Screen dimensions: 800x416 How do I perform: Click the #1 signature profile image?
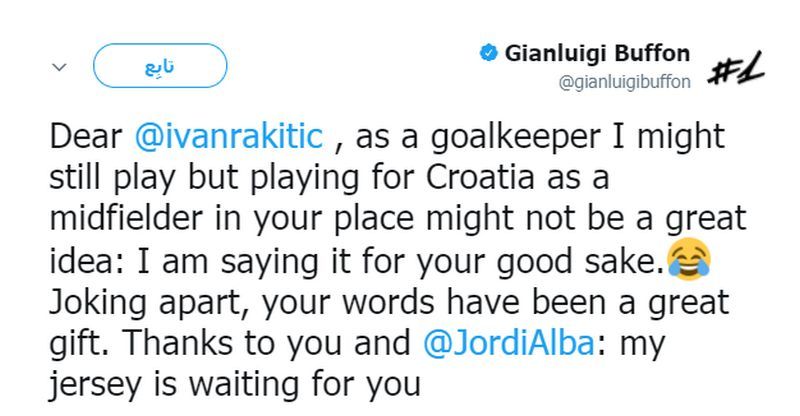pyautogui.click(x=736, y=68)
